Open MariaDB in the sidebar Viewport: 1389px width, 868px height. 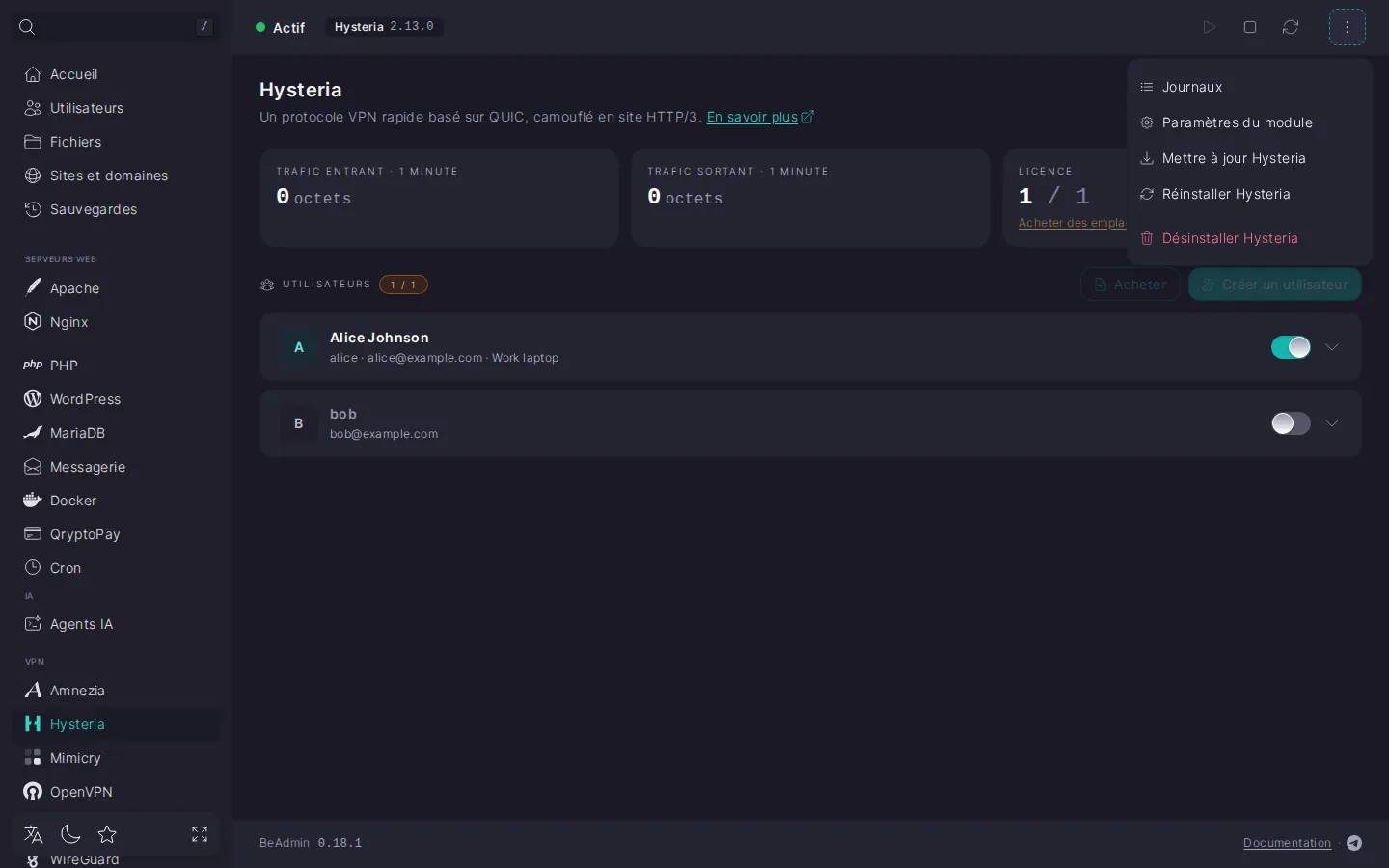tap(116, 433)
